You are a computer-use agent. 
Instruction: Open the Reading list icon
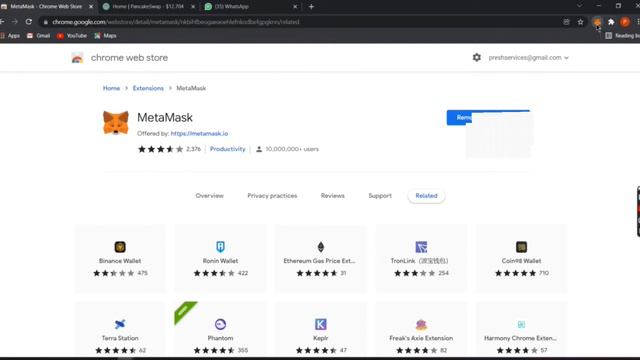pos(609,36)
